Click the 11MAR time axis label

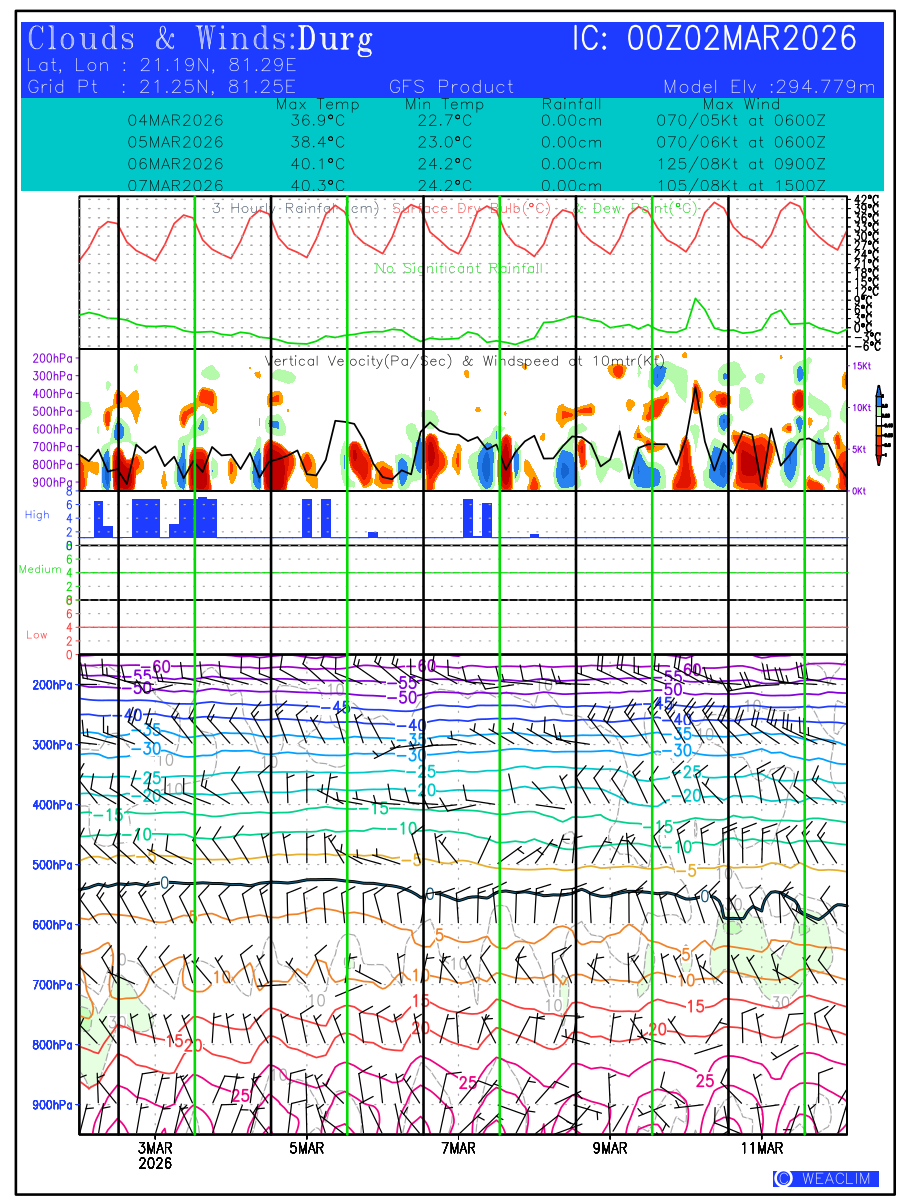click(761, 1149)
